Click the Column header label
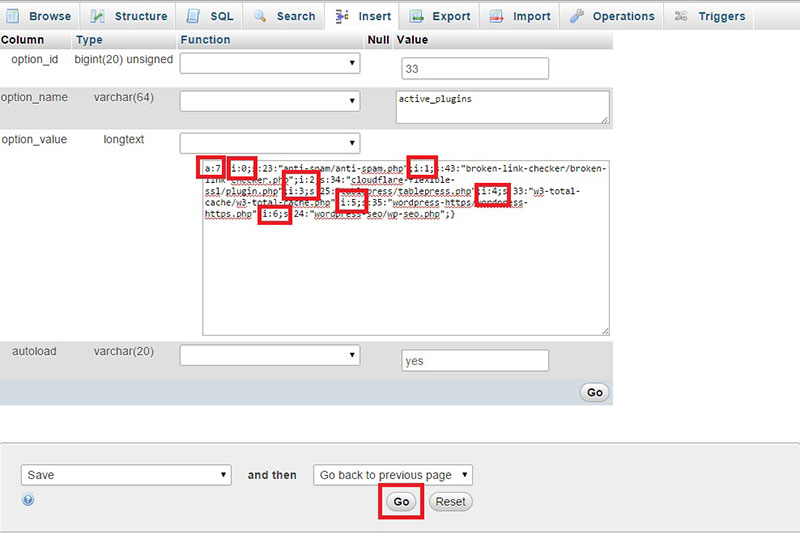This screenshot has height=534, width=800. click(22, 40)
